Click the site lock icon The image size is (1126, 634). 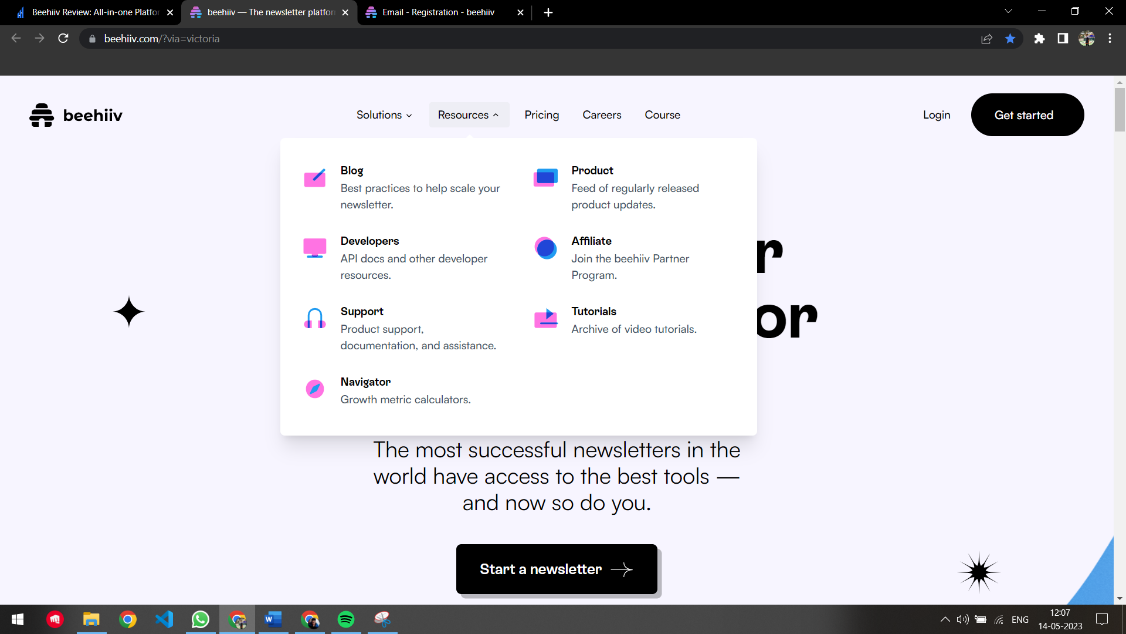coord(92,39)
